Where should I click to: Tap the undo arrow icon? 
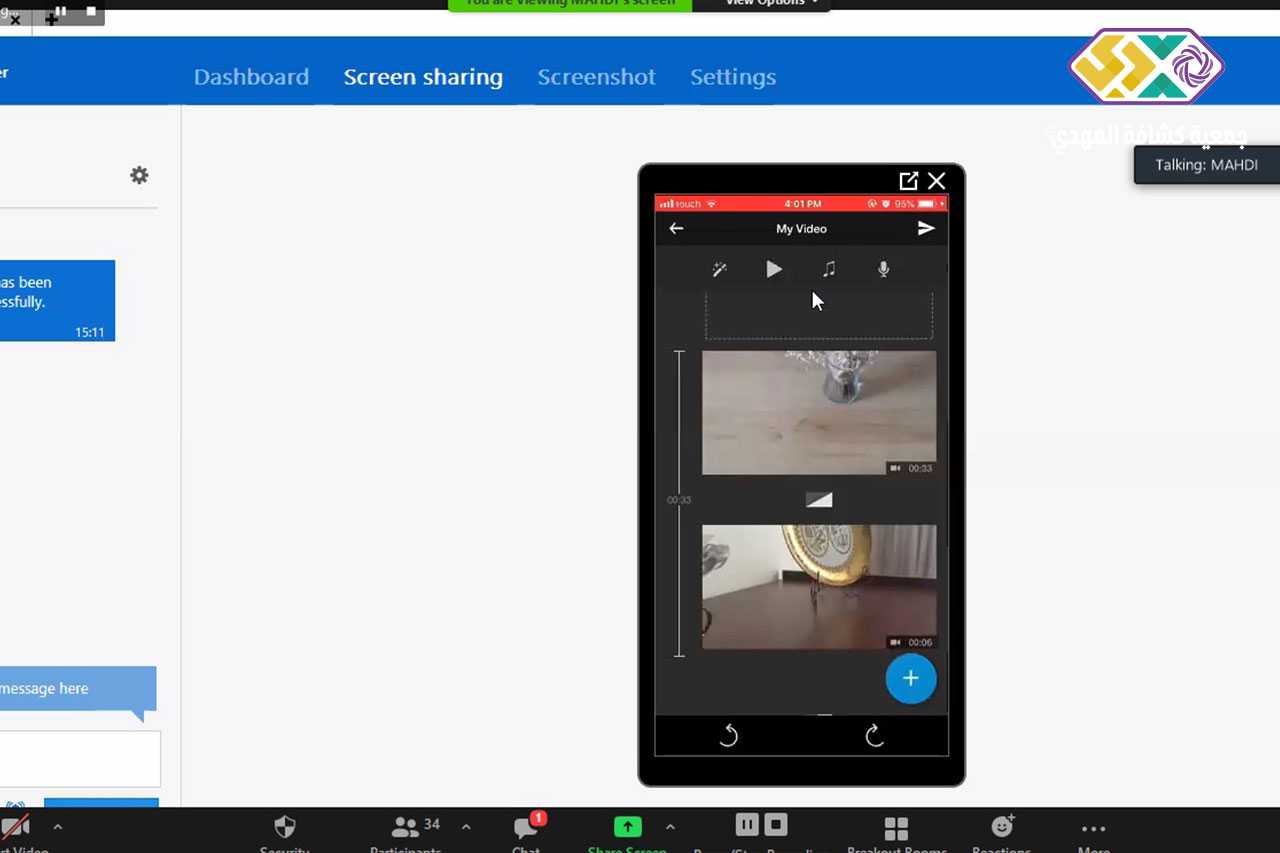point(729,736)
